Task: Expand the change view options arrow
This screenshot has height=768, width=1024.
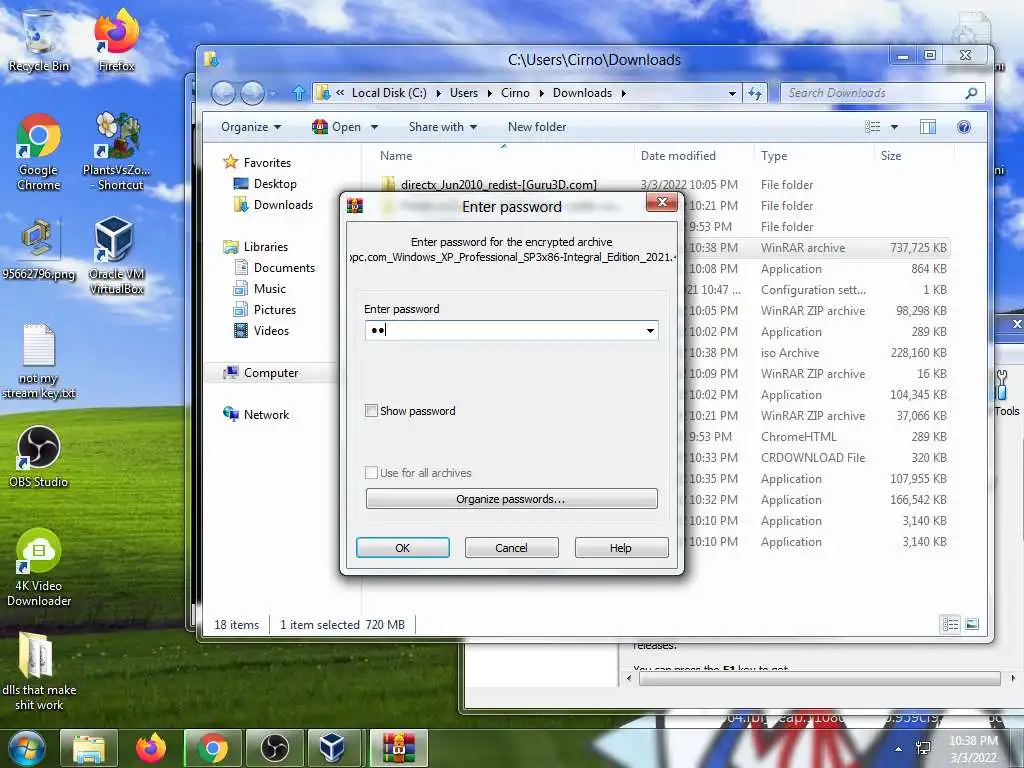Action: click(x=894, y=127)
